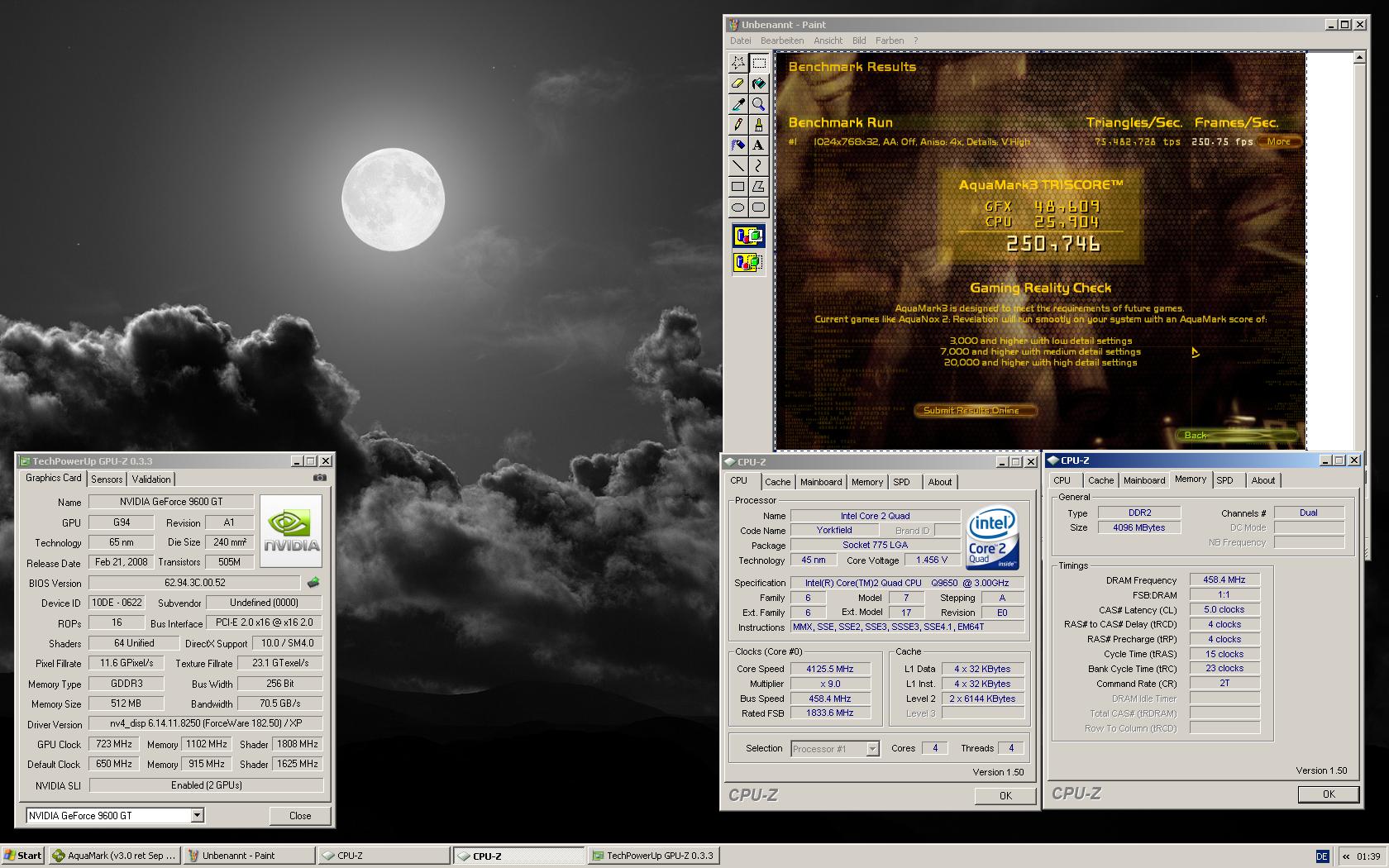Viewport: 1389px width, 868px height.
Task: Open the Farben menu in Paint
Action: pyautogui.click(x=890, y=41)
